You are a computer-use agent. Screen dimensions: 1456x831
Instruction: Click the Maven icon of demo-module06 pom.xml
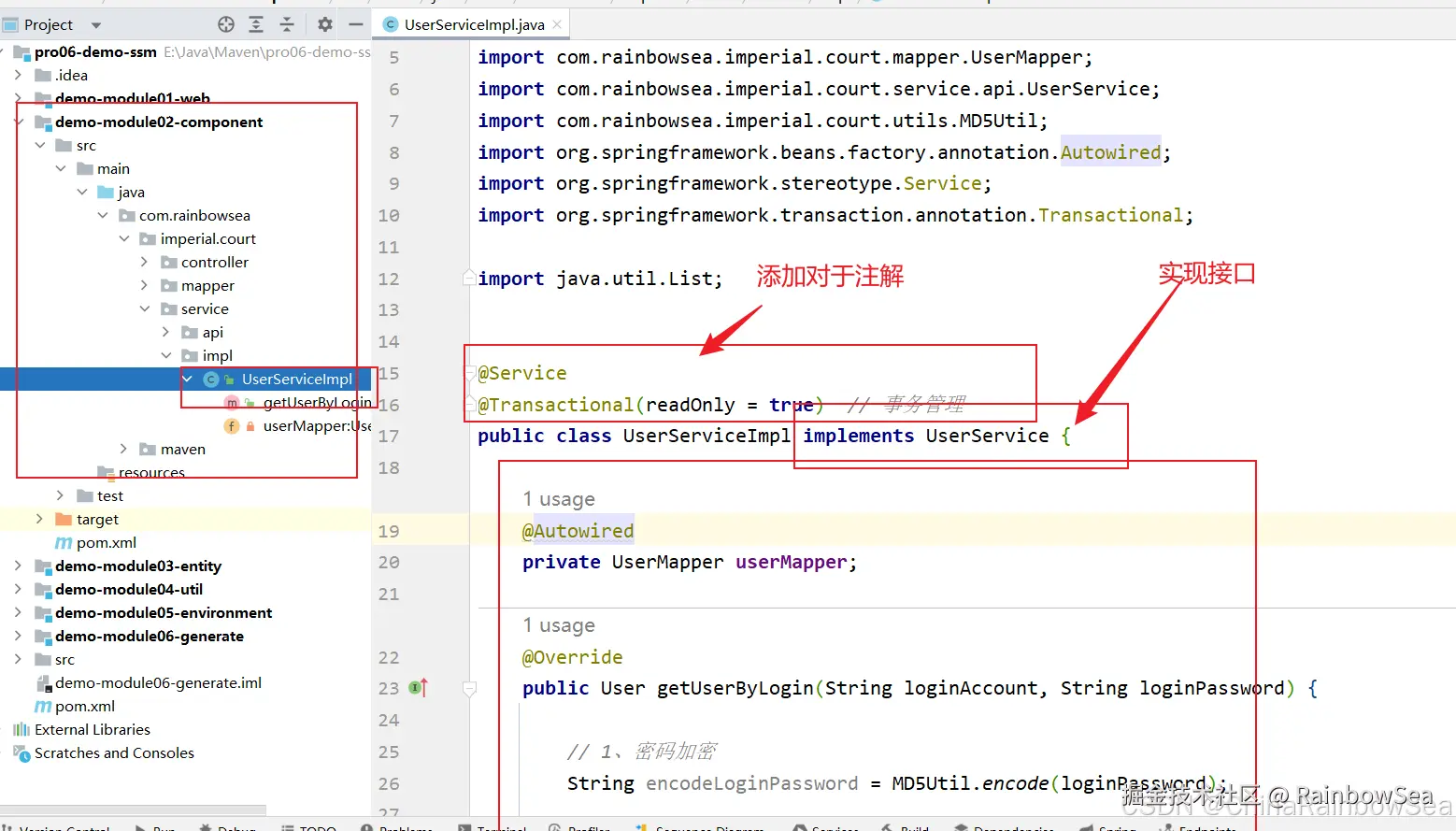43,706
